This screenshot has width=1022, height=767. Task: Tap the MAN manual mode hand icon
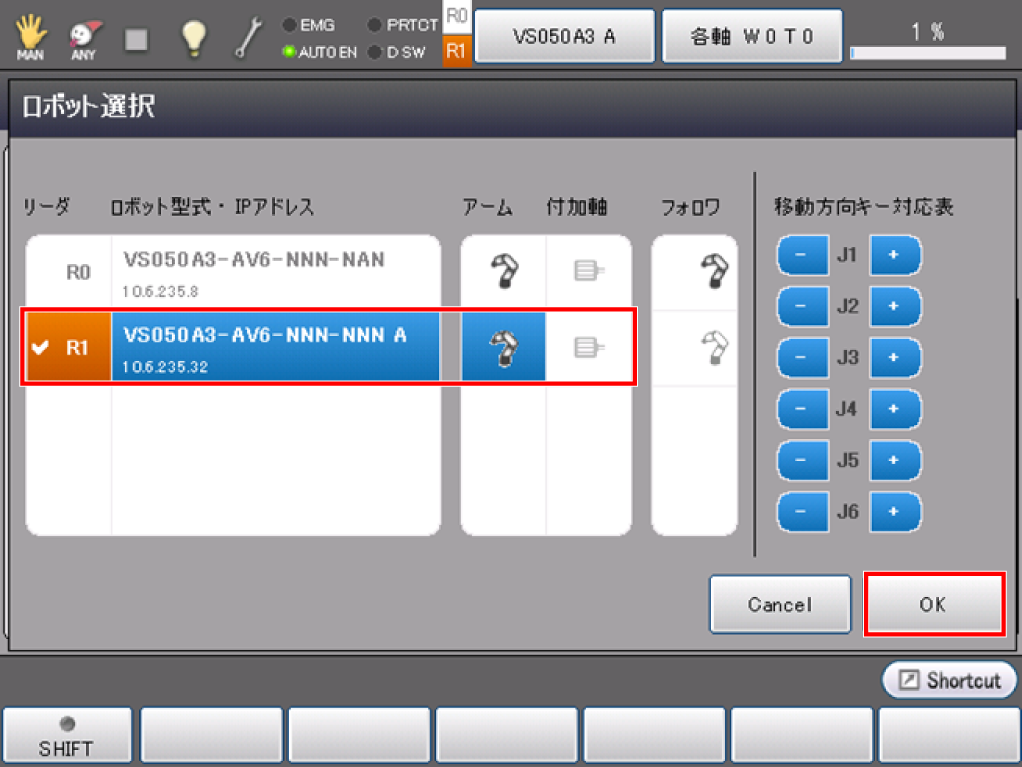point(29,38)
